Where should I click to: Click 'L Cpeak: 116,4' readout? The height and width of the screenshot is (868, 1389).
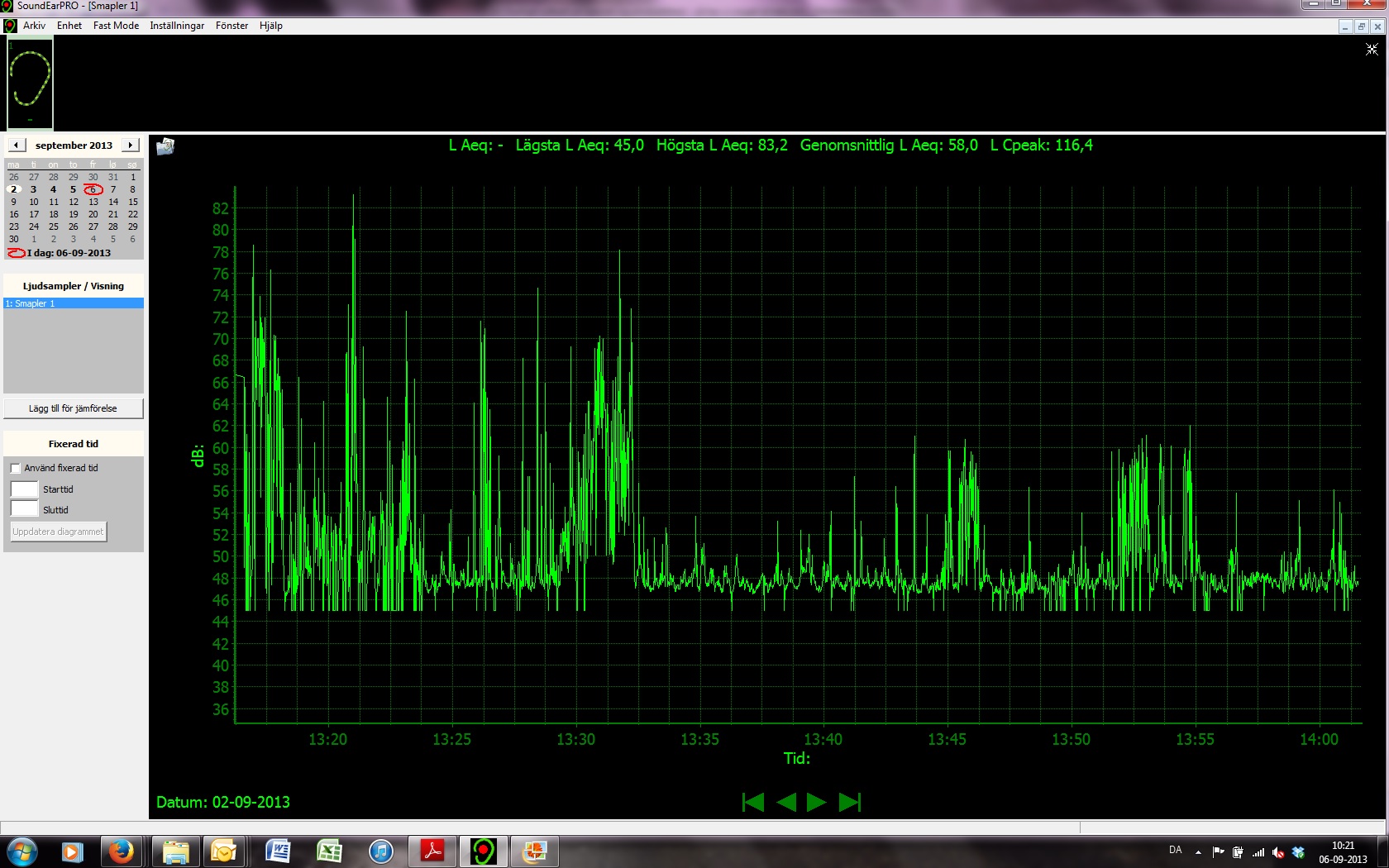pos(1042,145)
